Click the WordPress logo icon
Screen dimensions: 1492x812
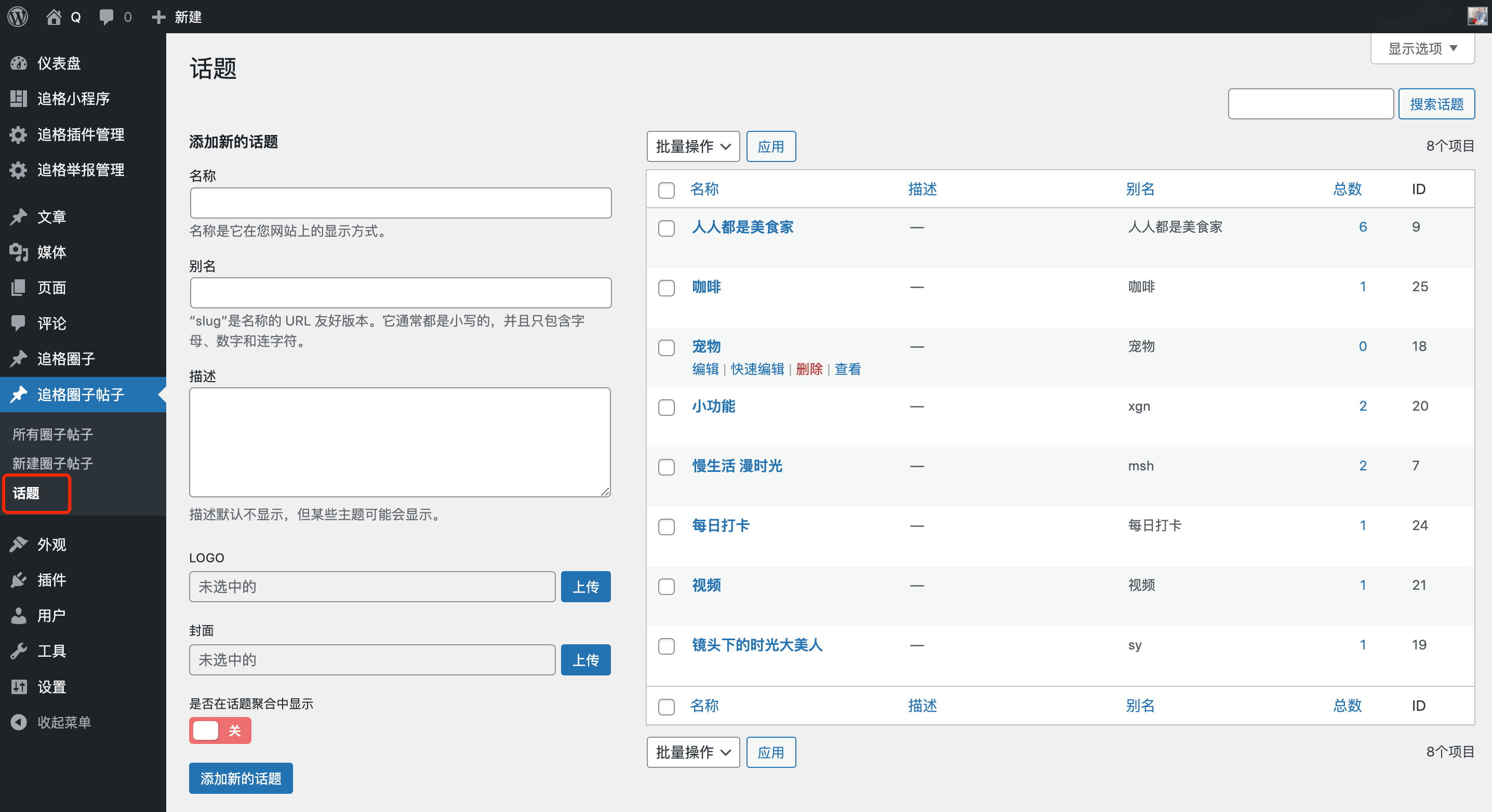pyautogui.click(x=18, y=17)
